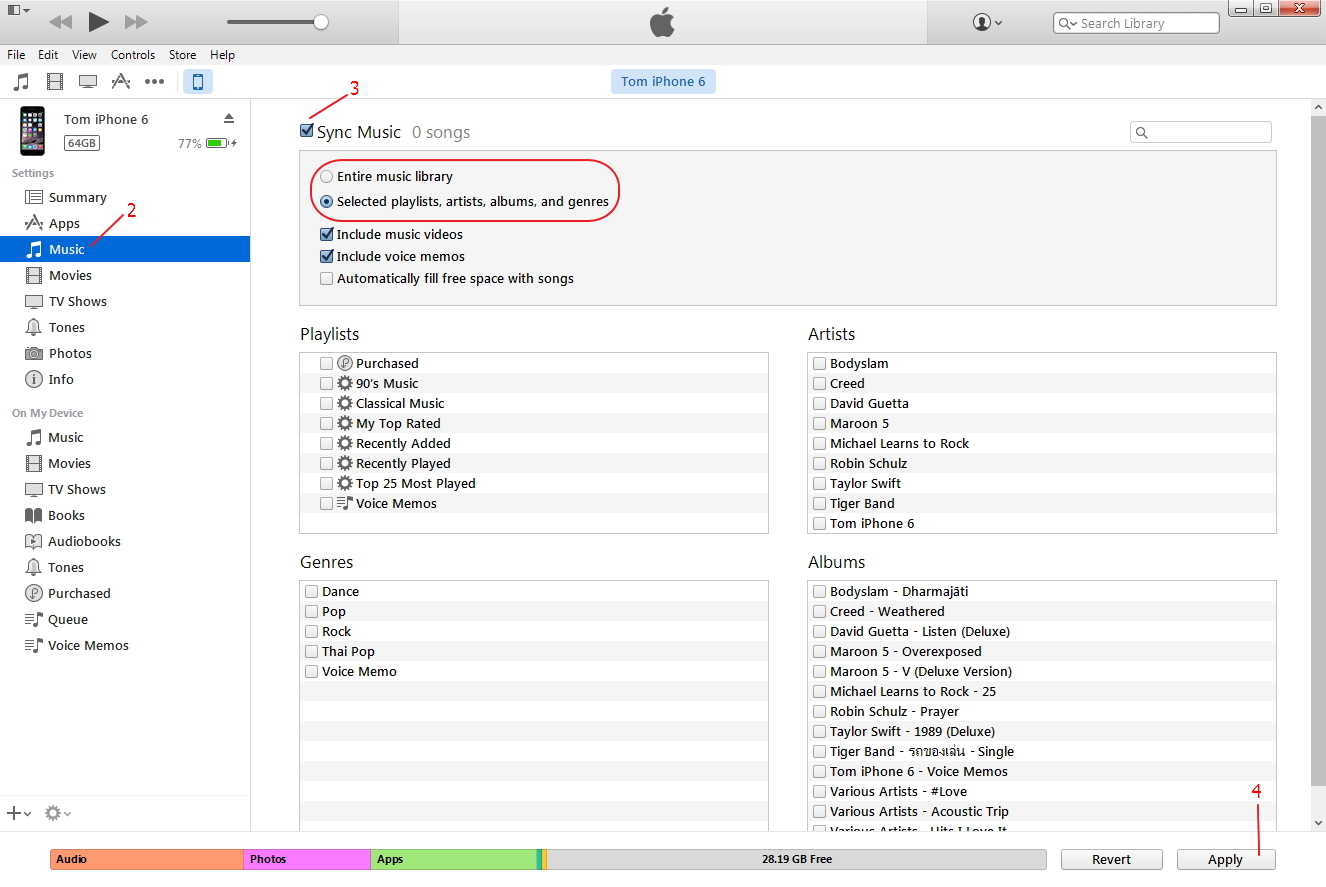This screenshot has height=887, width=1326.
Task: Click the 28.19 GB Free storage segment
Action: [x=796, y=859]
